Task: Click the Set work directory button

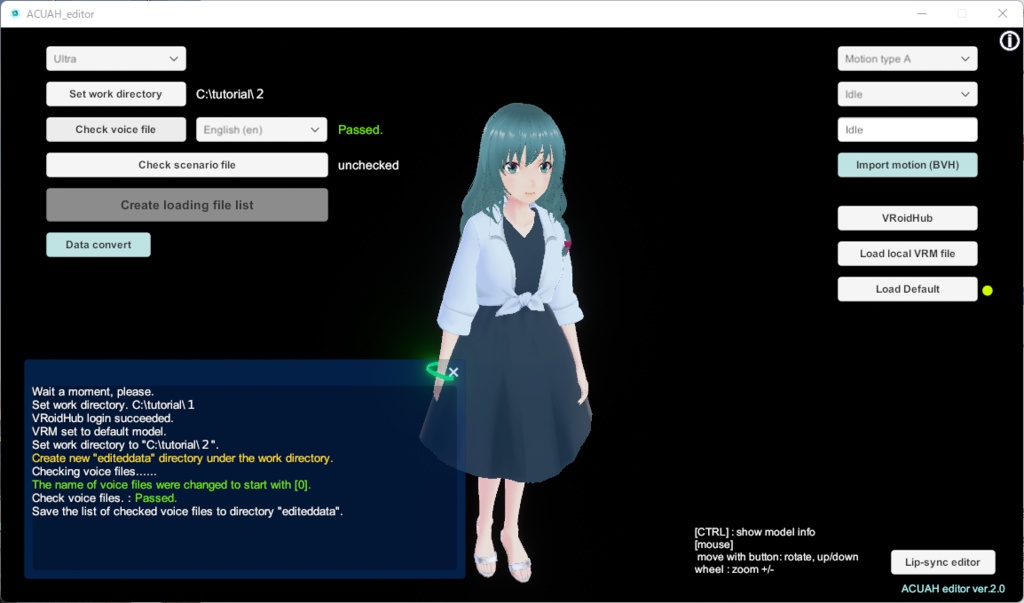Action: (x=115, y=93)
